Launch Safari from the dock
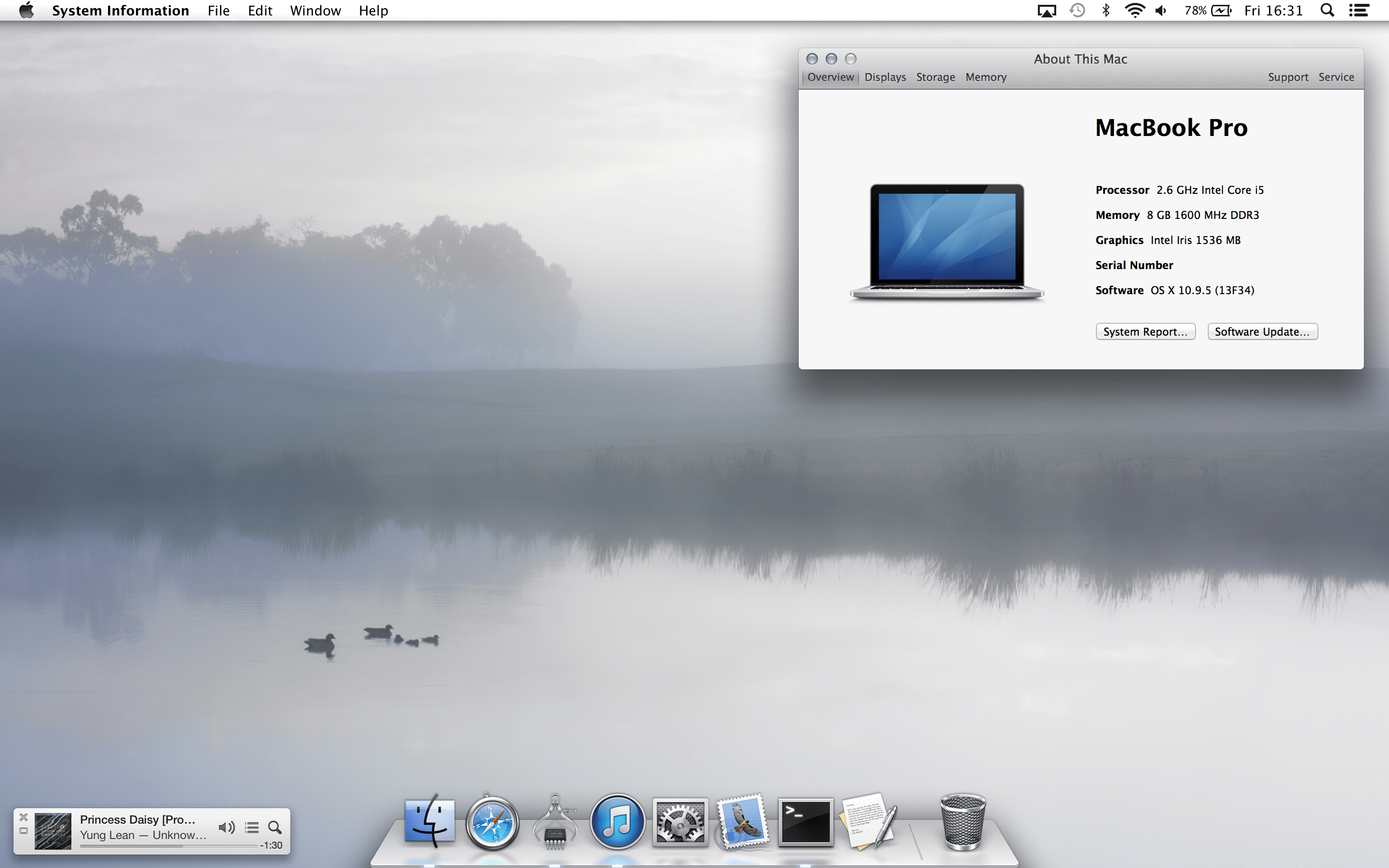Screen dimensions: 1389x868 (x=492, y=823)
